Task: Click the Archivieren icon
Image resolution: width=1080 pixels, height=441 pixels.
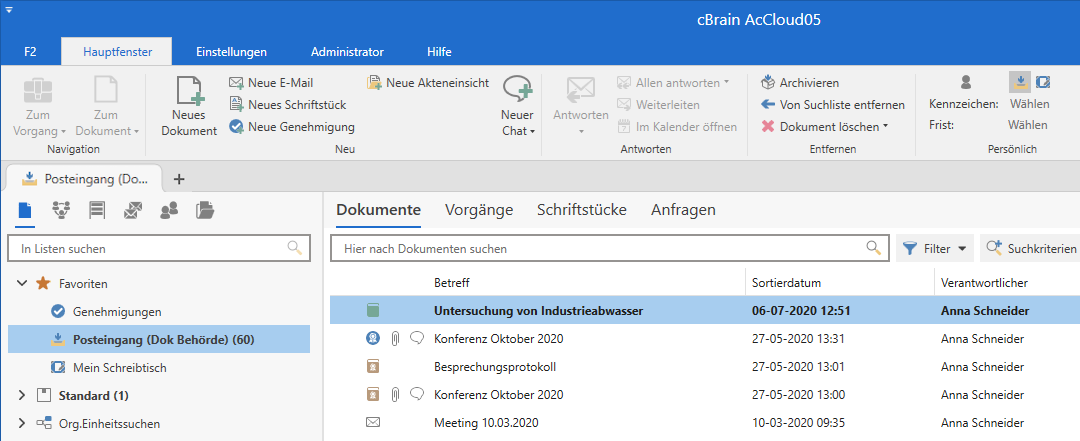Action: click(x=768, y=83)
